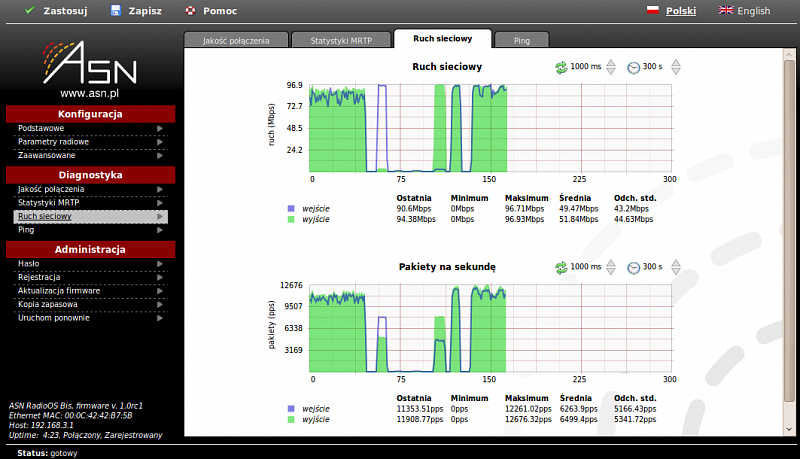Open Podstawowe configuration in sidebar
800x459 pixels.
pos(90,129)
